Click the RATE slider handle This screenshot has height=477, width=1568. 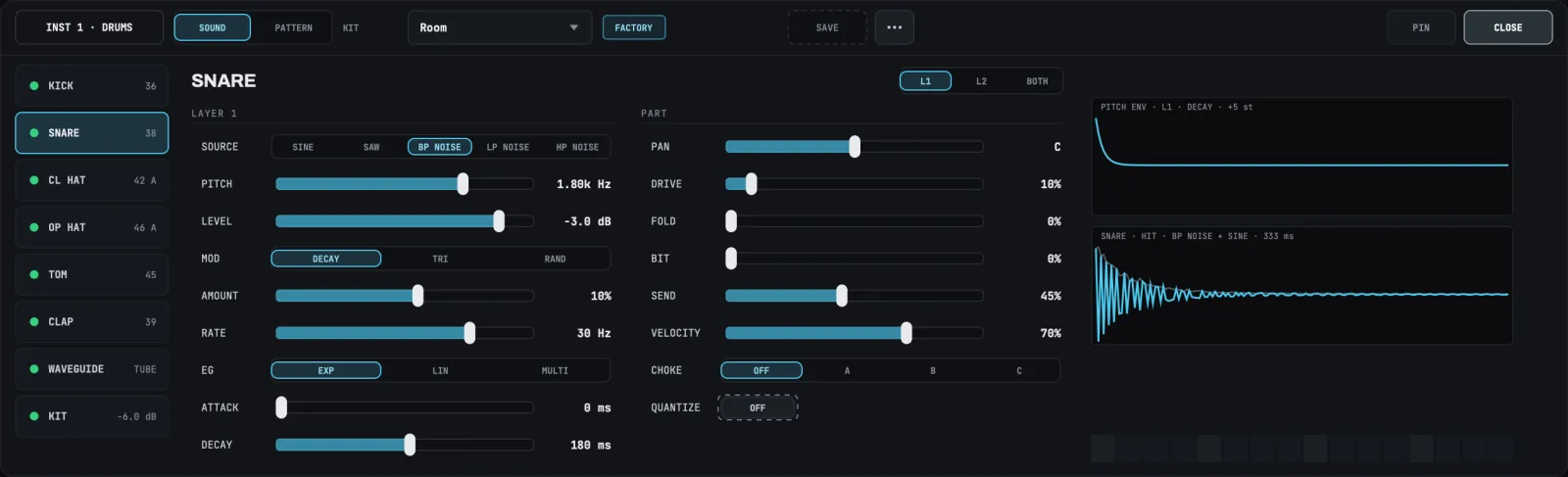[x=469, y=333]
